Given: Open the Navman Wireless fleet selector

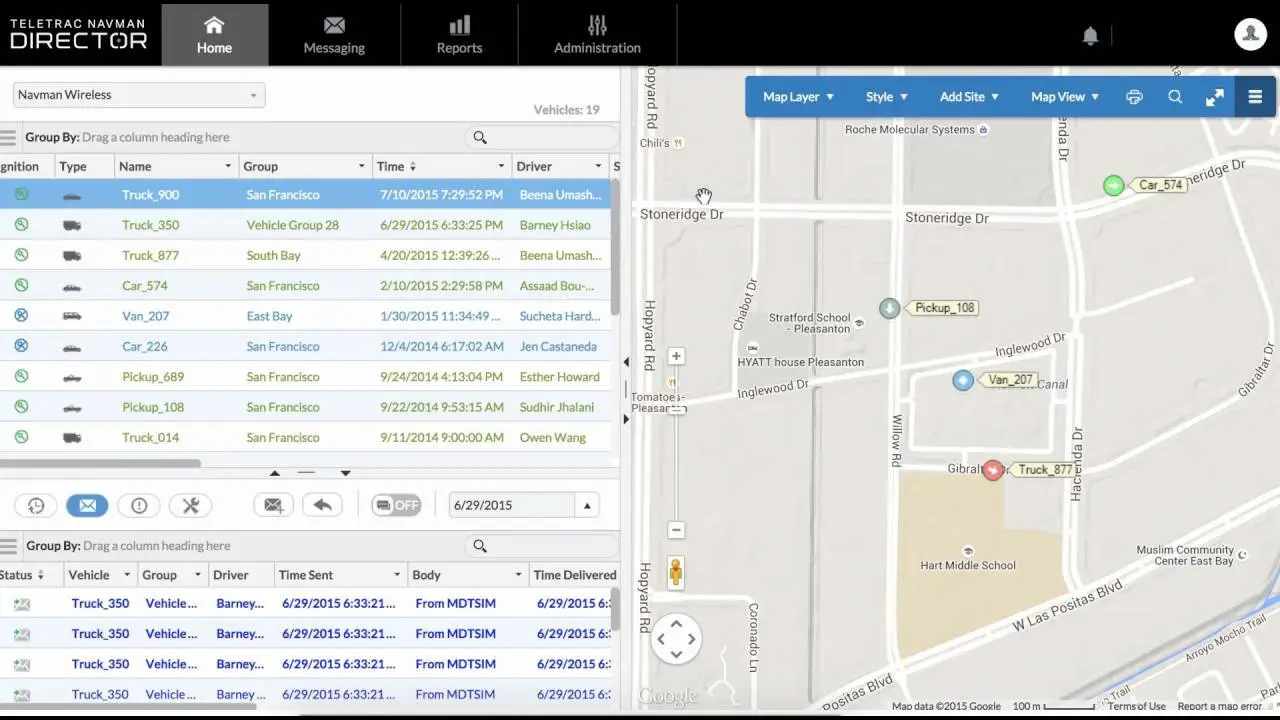Looking at the screenshot, I should [x=137, y=94].
